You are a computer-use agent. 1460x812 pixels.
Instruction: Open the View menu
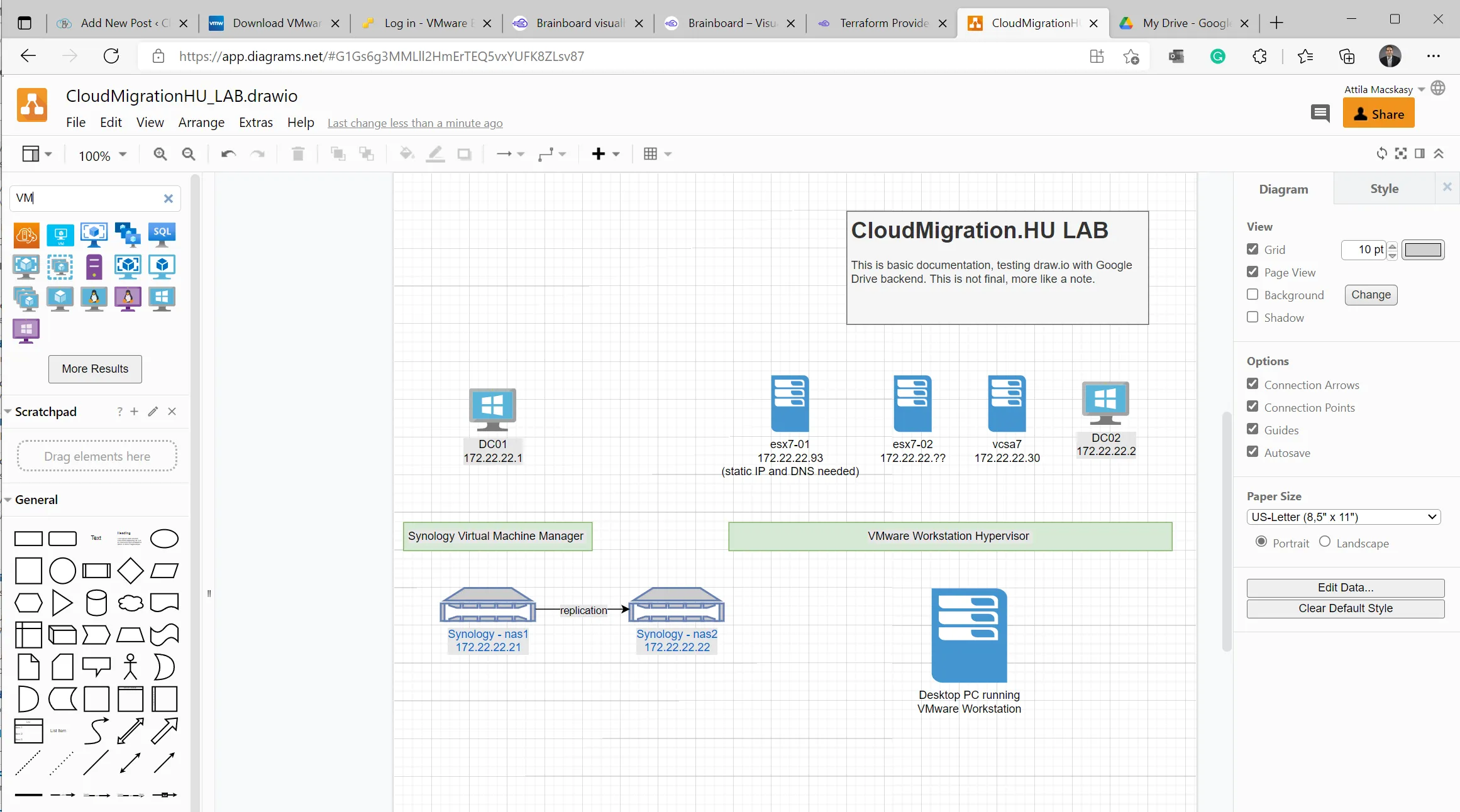point(150,123)
